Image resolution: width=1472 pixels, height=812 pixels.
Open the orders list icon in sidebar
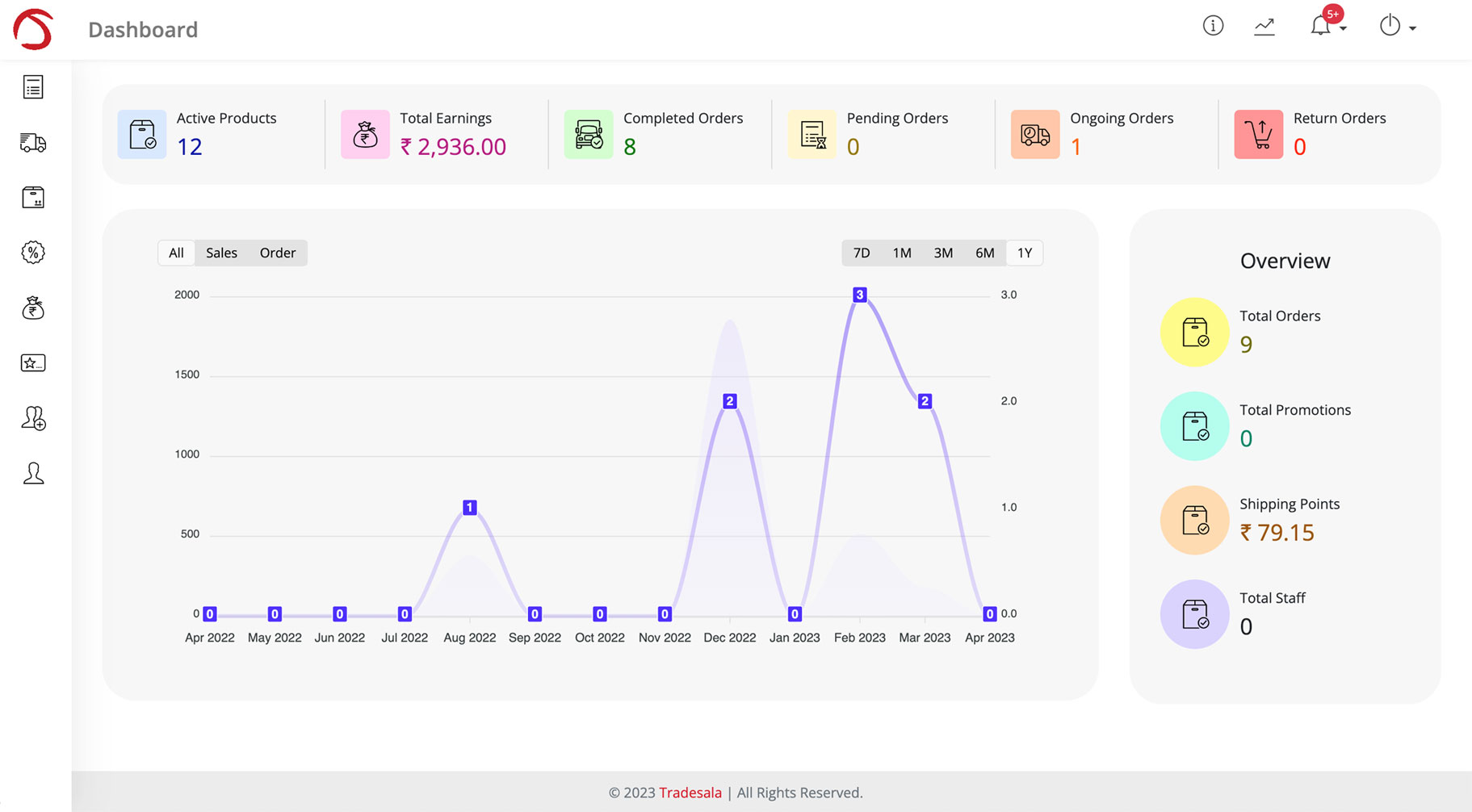point(33,87)
